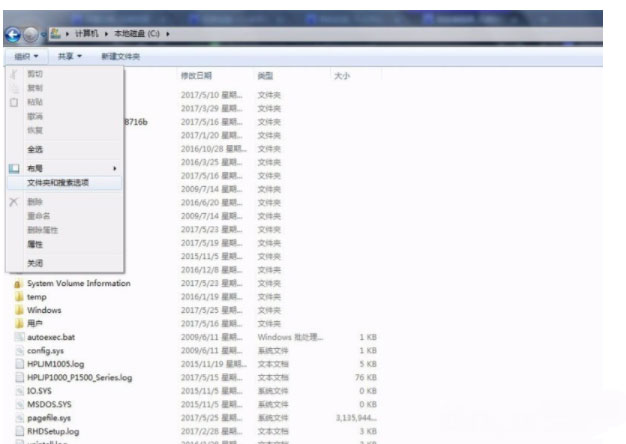The height and width of the screenshot is (444, 626).
Task: Select the 用户 folder name
Action: point(35,323)
